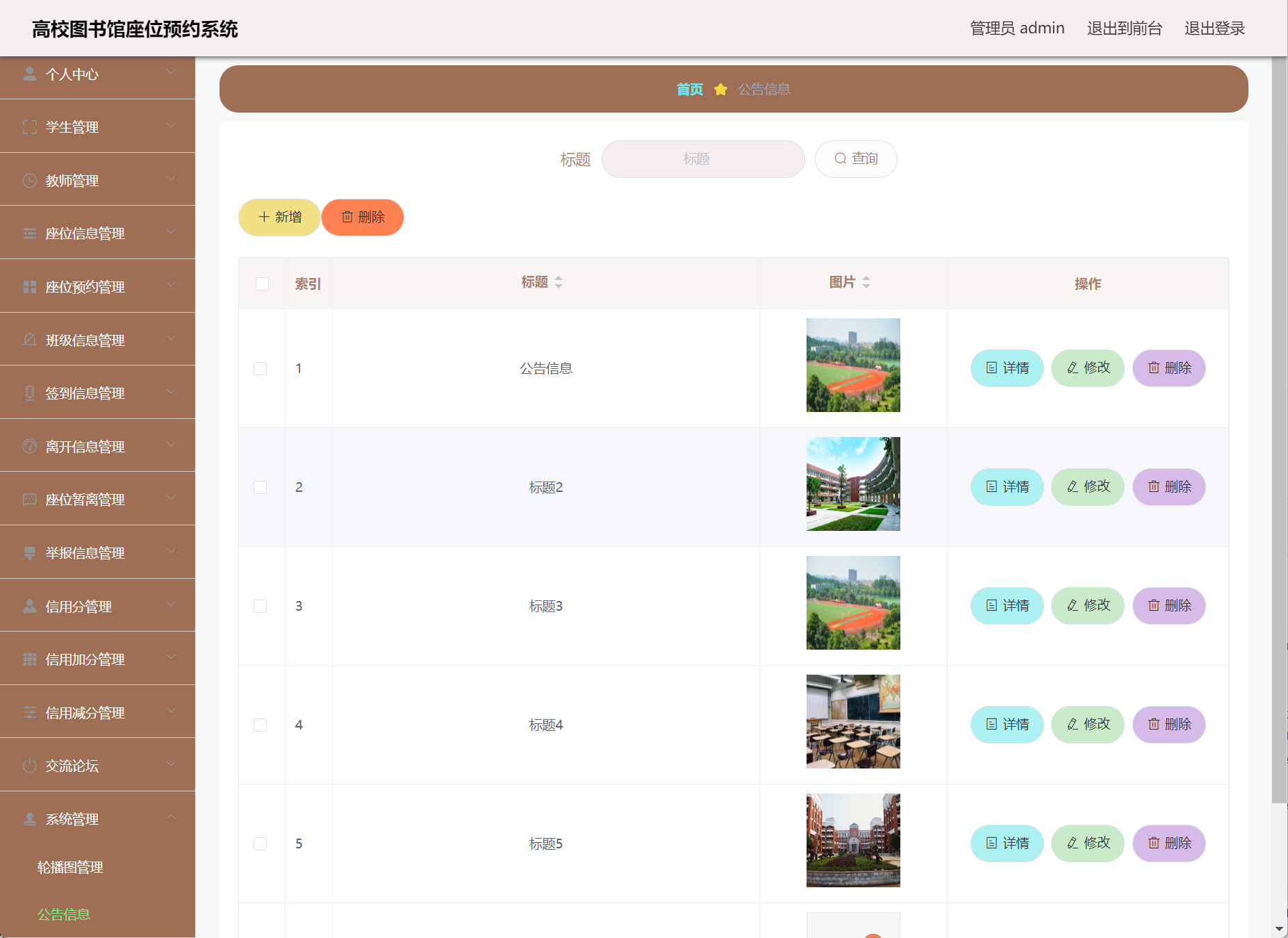Click the 查询 search button
Viewport: 1288px width, 938px height.
(856, 159)
